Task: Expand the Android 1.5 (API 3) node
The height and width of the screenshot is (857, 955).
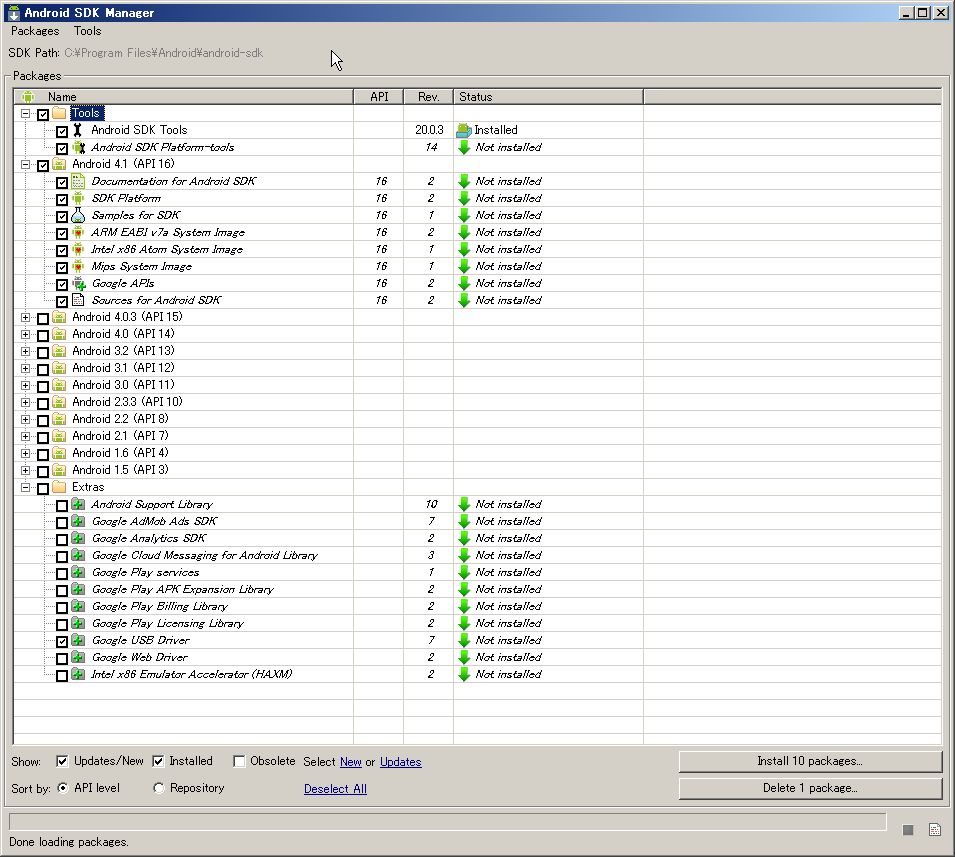Action: click(x=26, y=470)
